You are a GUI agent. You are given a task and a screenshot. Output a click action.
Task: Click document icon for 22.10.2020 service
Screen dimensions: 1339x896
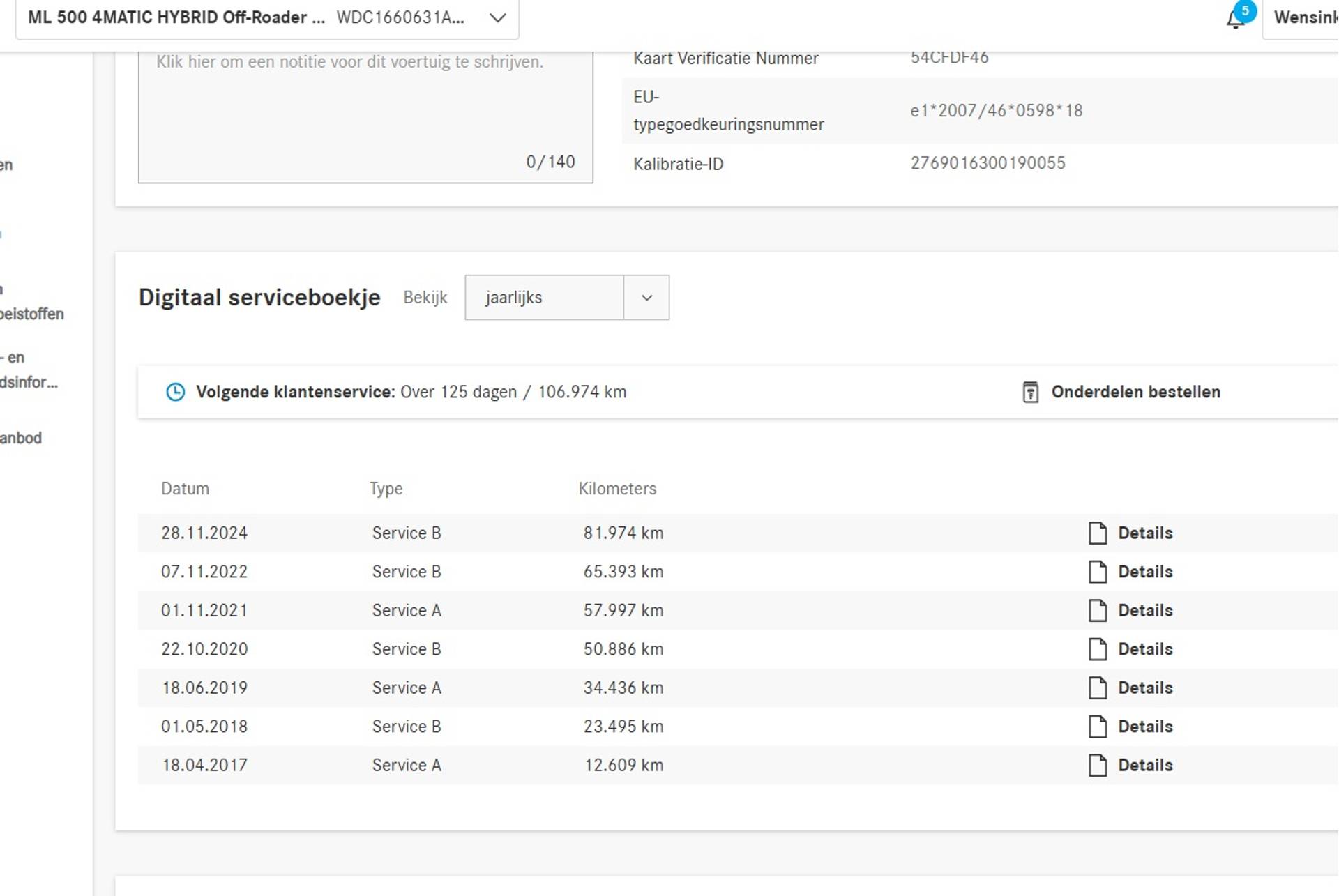pos(1098,649)
